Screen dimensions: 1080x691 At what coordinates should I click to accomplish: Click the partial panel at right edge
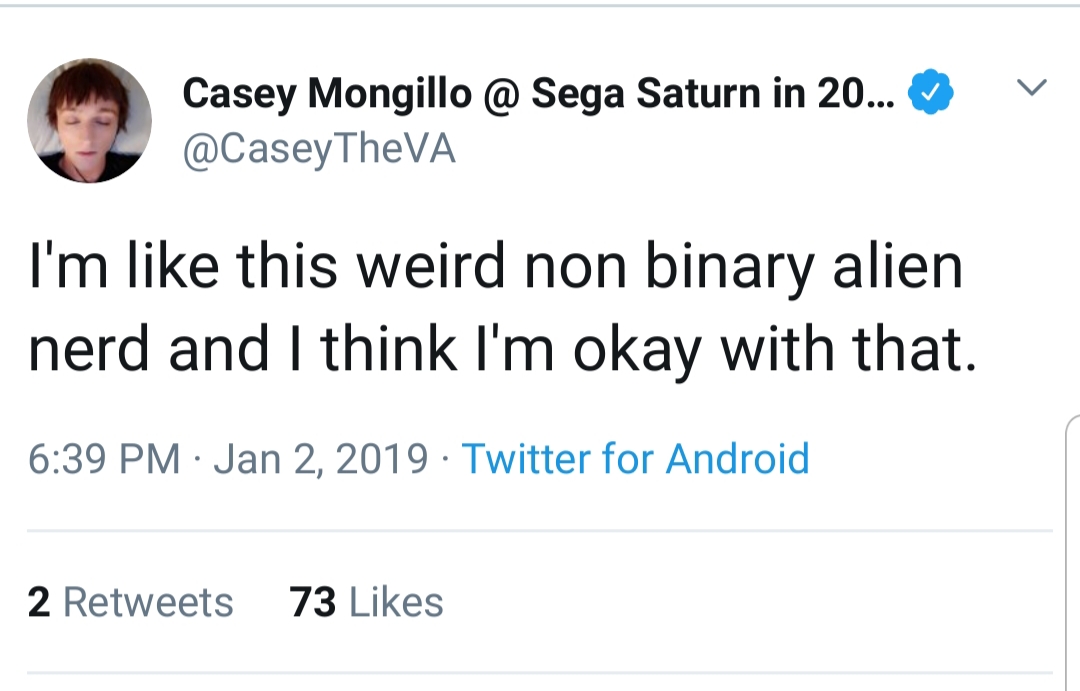1072,551
